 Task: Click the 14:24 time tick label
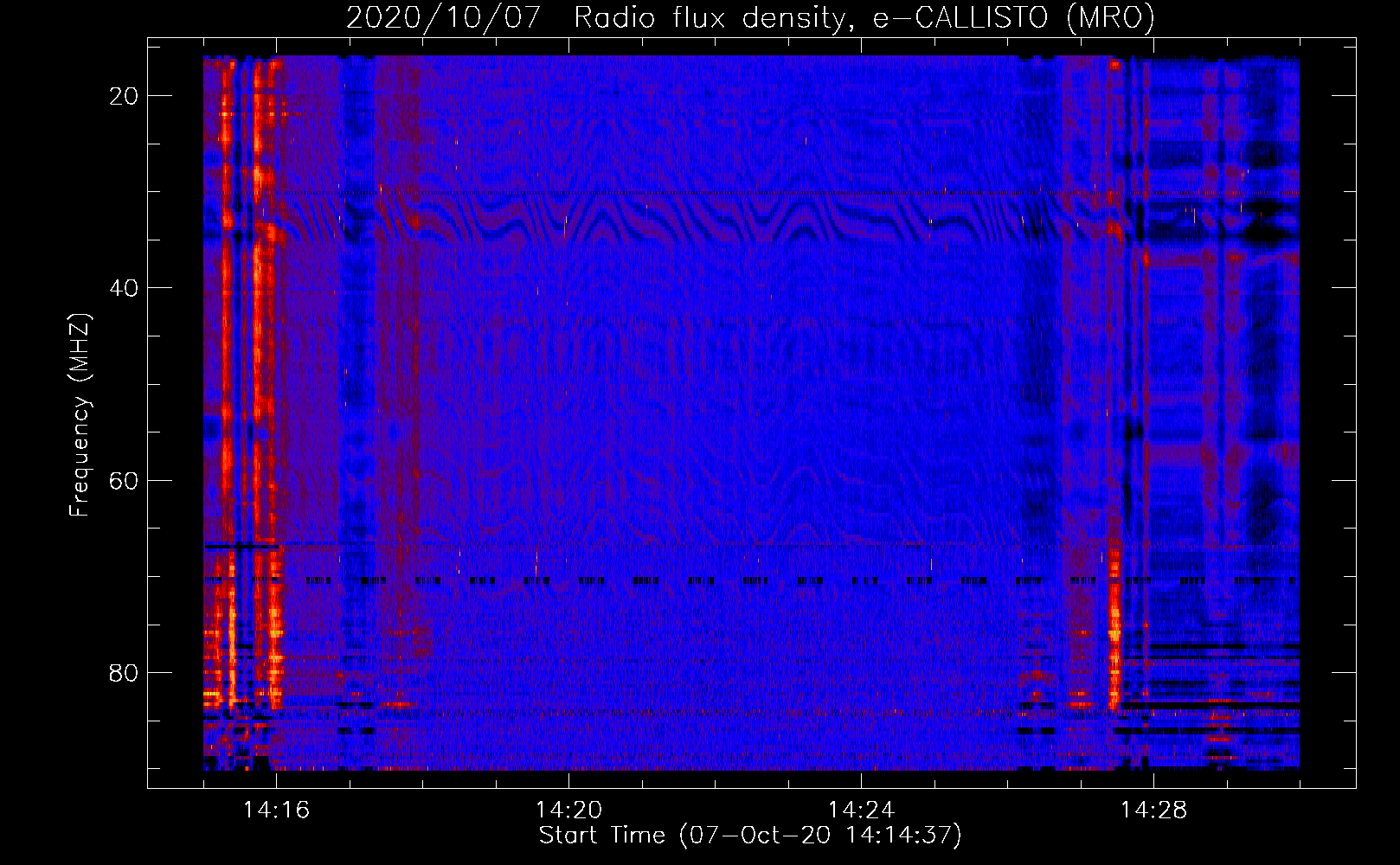pyautogui.click(x=862, y=810)
